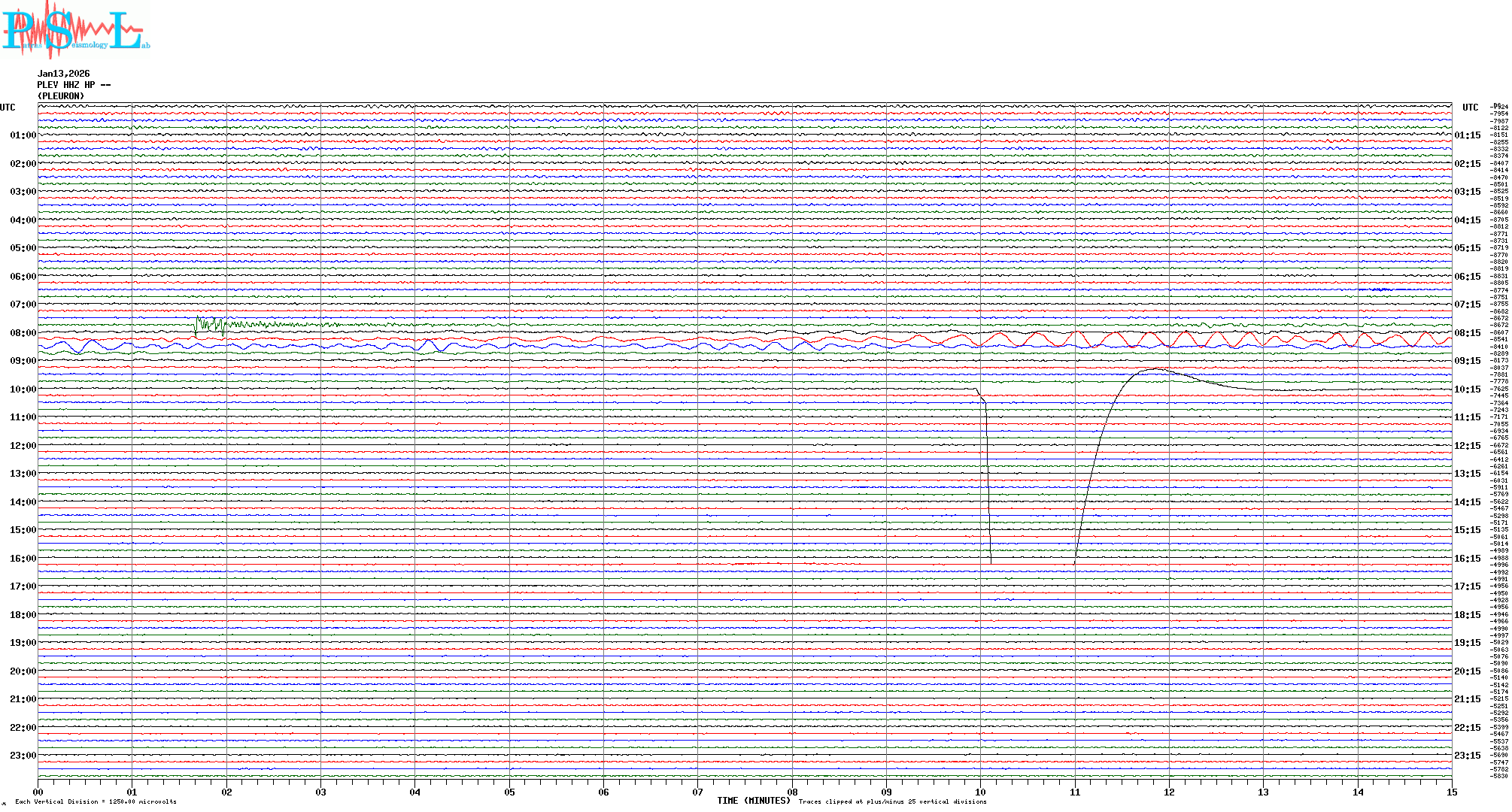Click minute marker 10 on bottom axis
Image resolution: width=1512 pixels, height=812 pixels.
click(980, 792)
